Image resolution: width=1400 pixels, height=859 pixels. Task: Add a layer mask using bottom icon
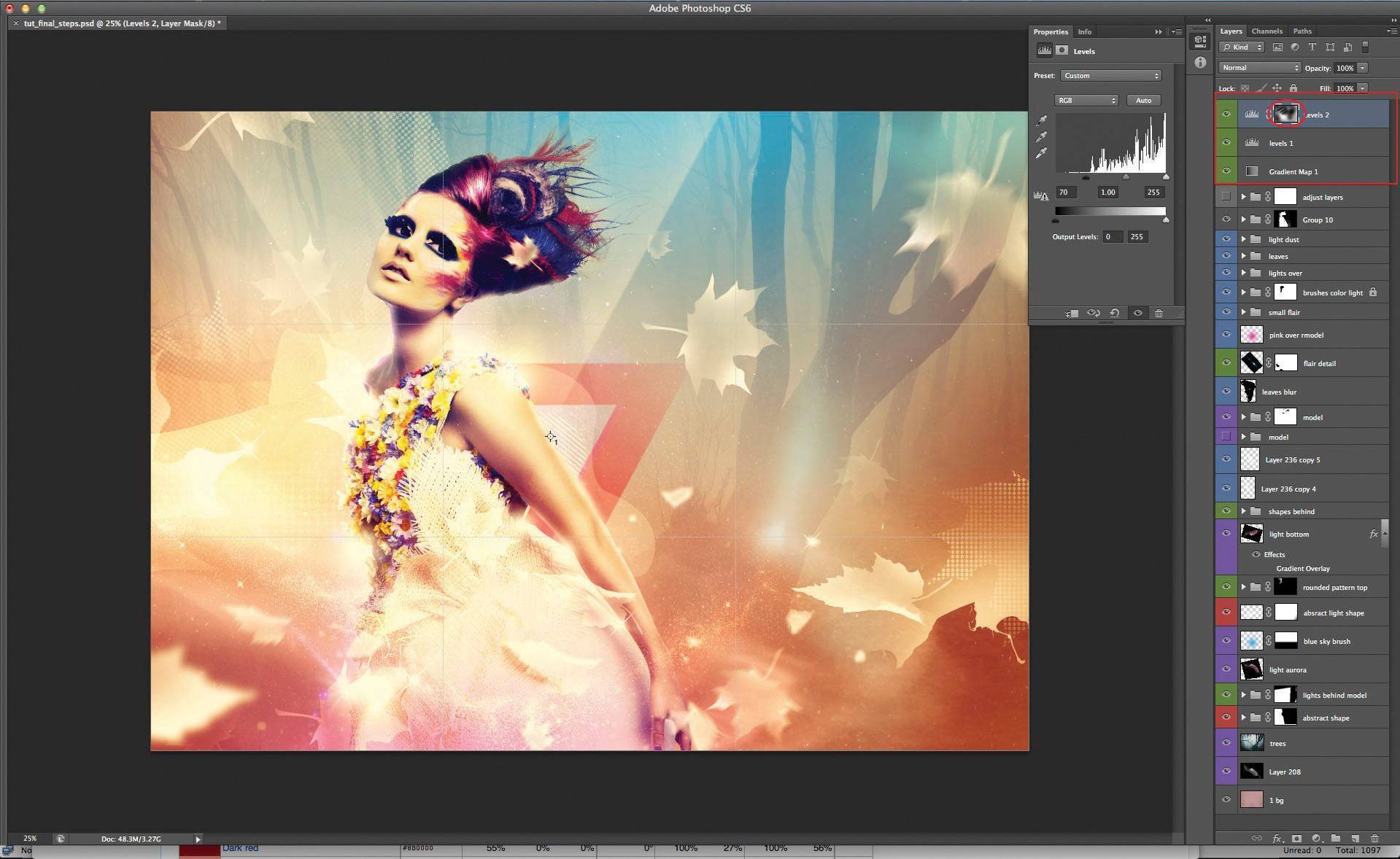pyautogui.click(x=1296, y=839)
